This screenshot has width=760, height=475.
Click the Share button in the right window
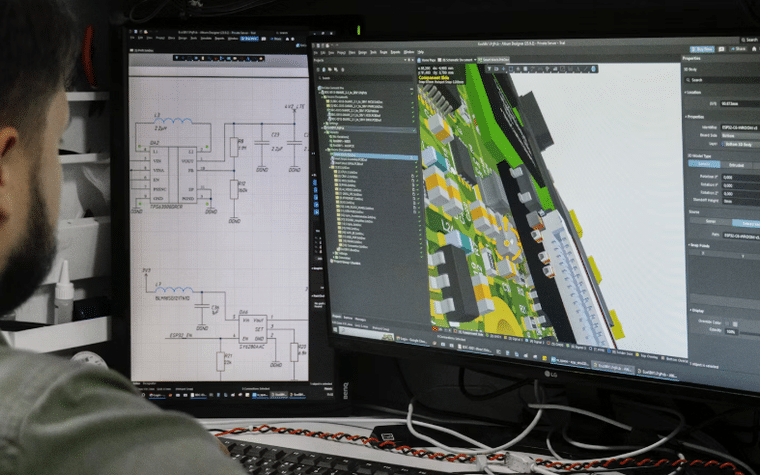point(738,49)
